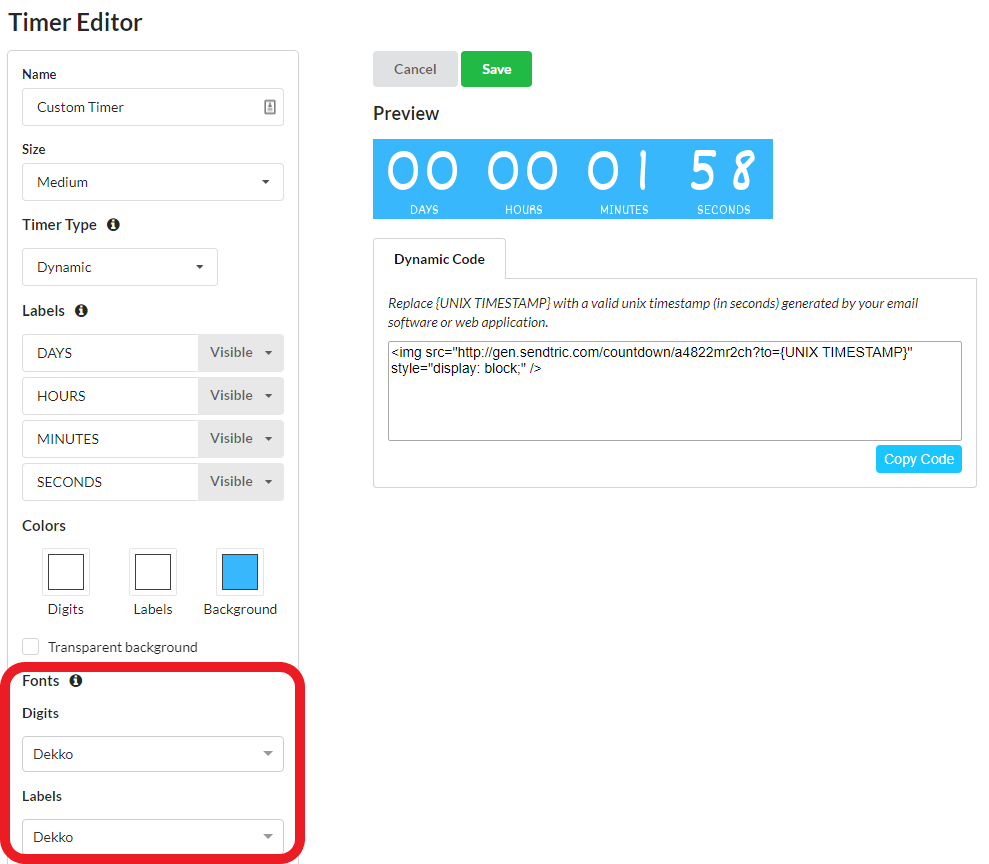Pick the Background color swatch
This screenshot has height=864, width=989.
coord(240,572)
